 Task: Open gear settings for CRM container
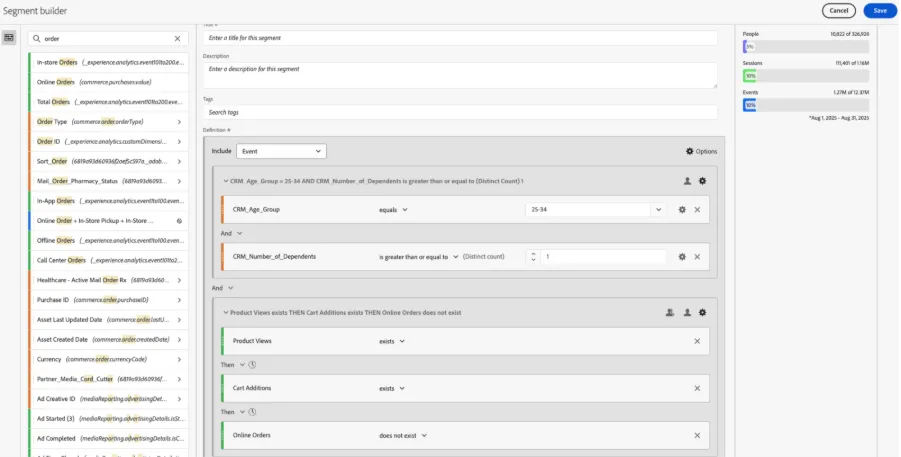(702, 181)
